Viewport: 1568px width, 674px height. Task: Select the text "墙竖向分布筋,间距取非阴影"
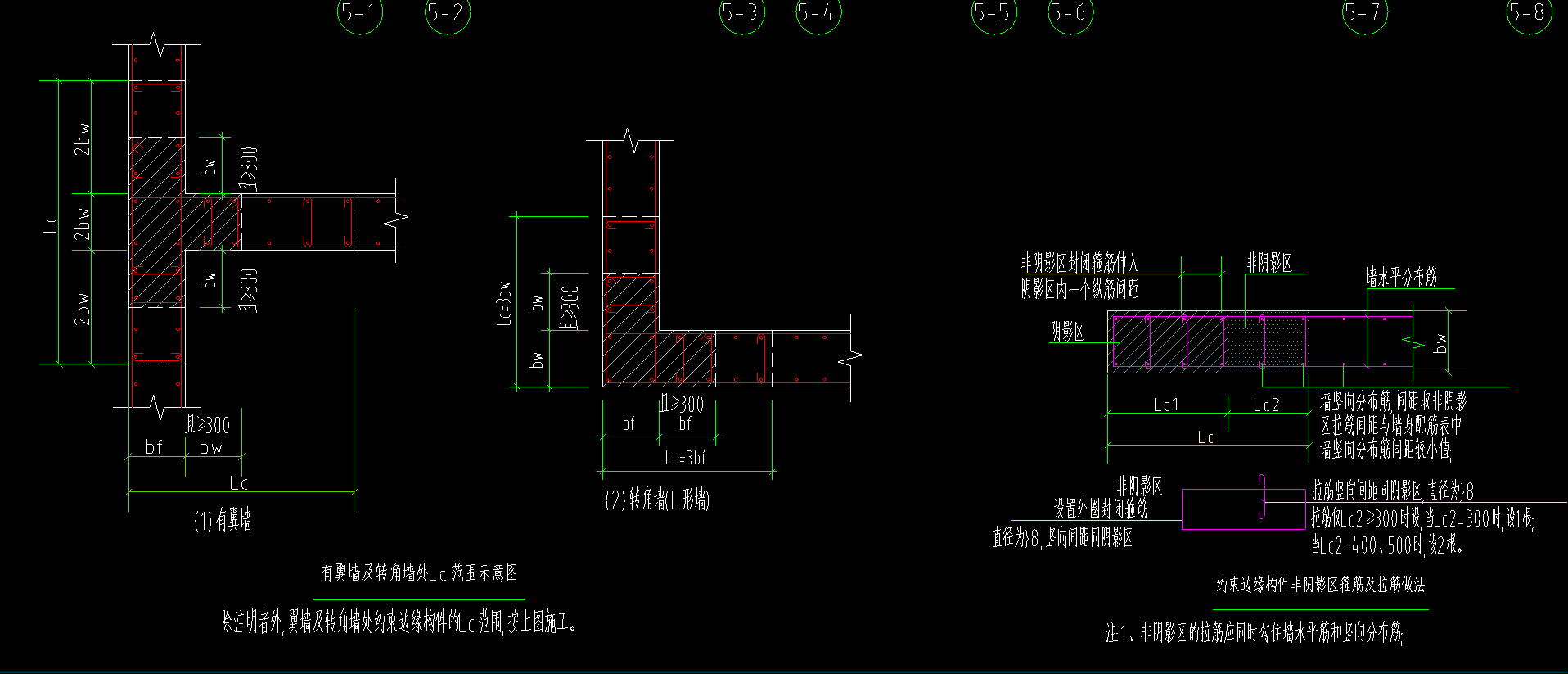(x=1393, y=401)
